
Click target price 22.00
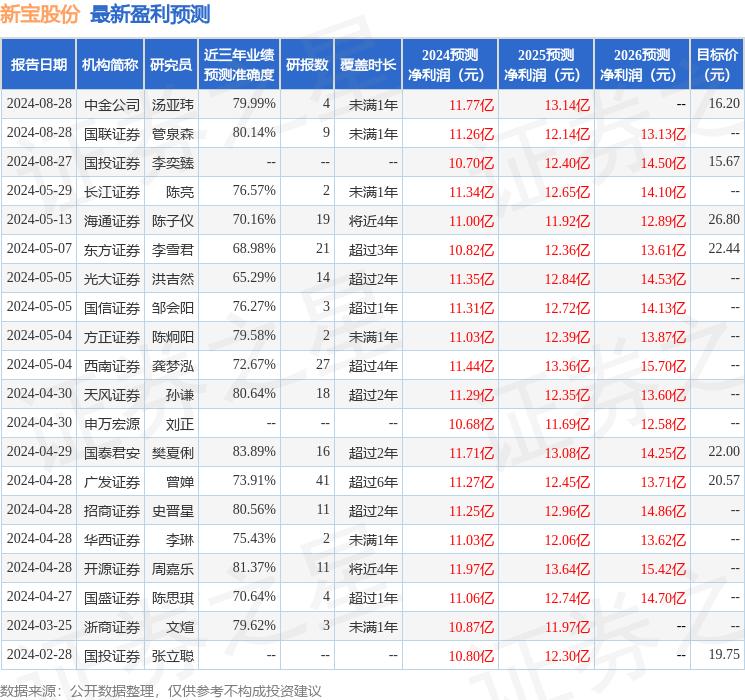pyautogui.click(x=724, y=451)
